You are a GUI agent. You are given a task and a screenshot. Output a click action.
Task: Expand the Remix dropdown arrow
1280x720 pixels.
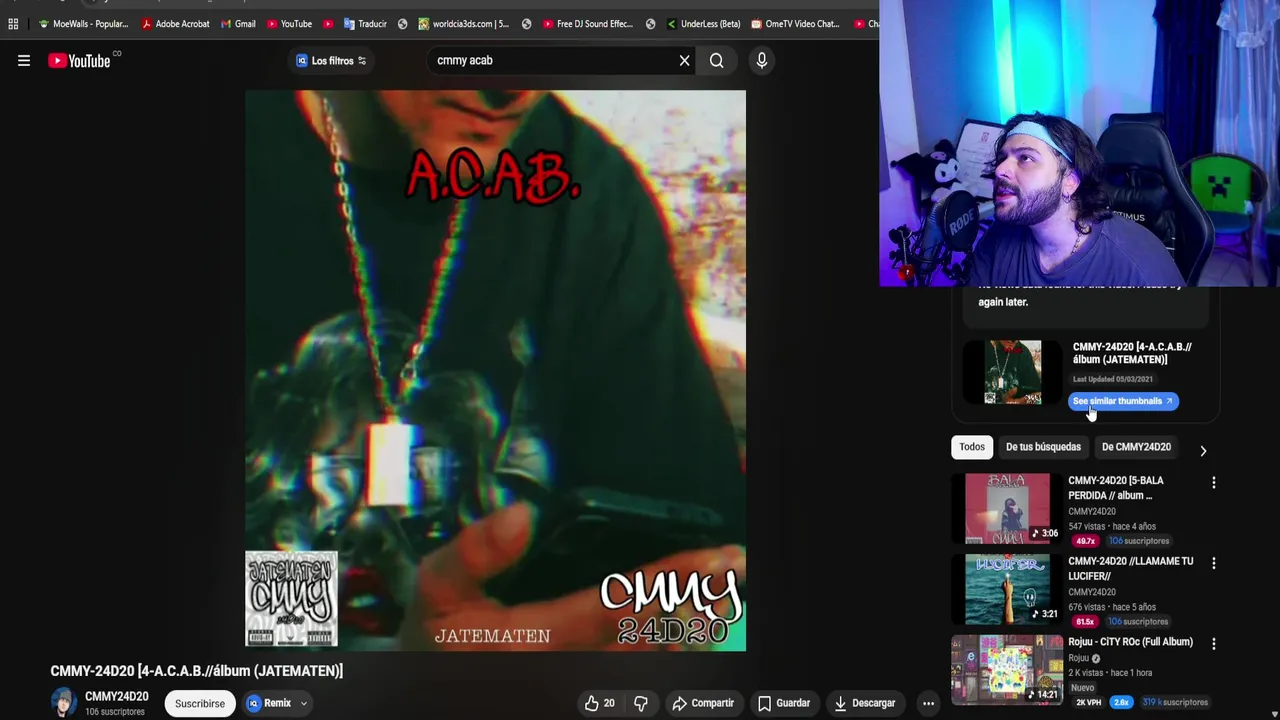(303, 703)
